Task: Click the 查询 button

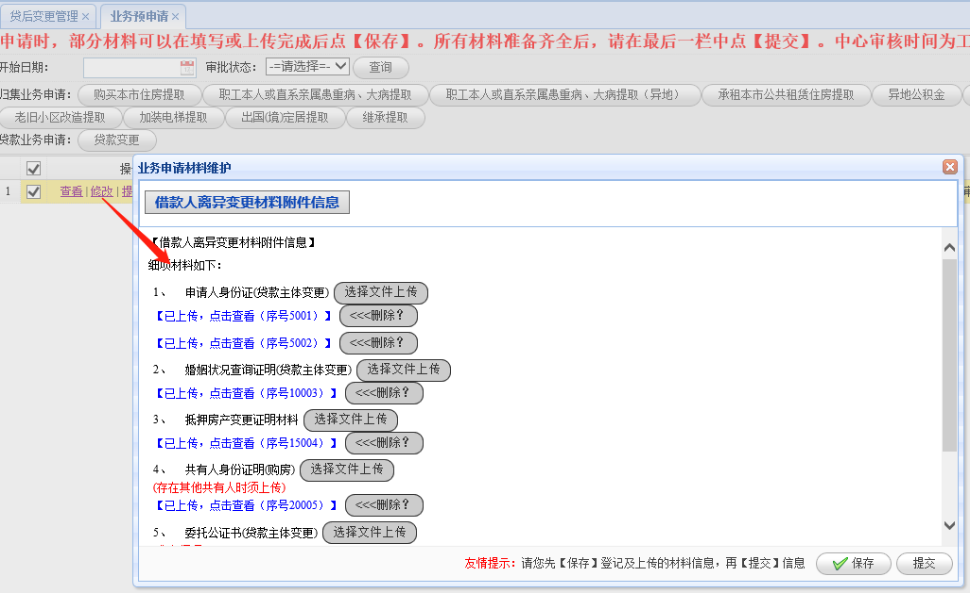Action: [380, 67]
